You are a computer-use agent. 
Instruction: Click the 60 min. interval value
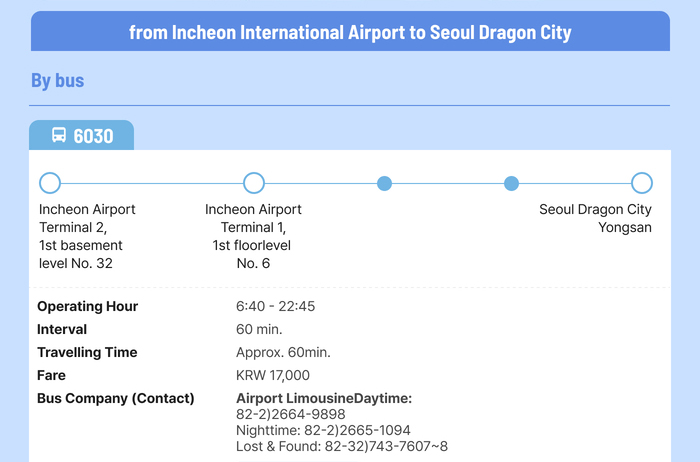259,329
